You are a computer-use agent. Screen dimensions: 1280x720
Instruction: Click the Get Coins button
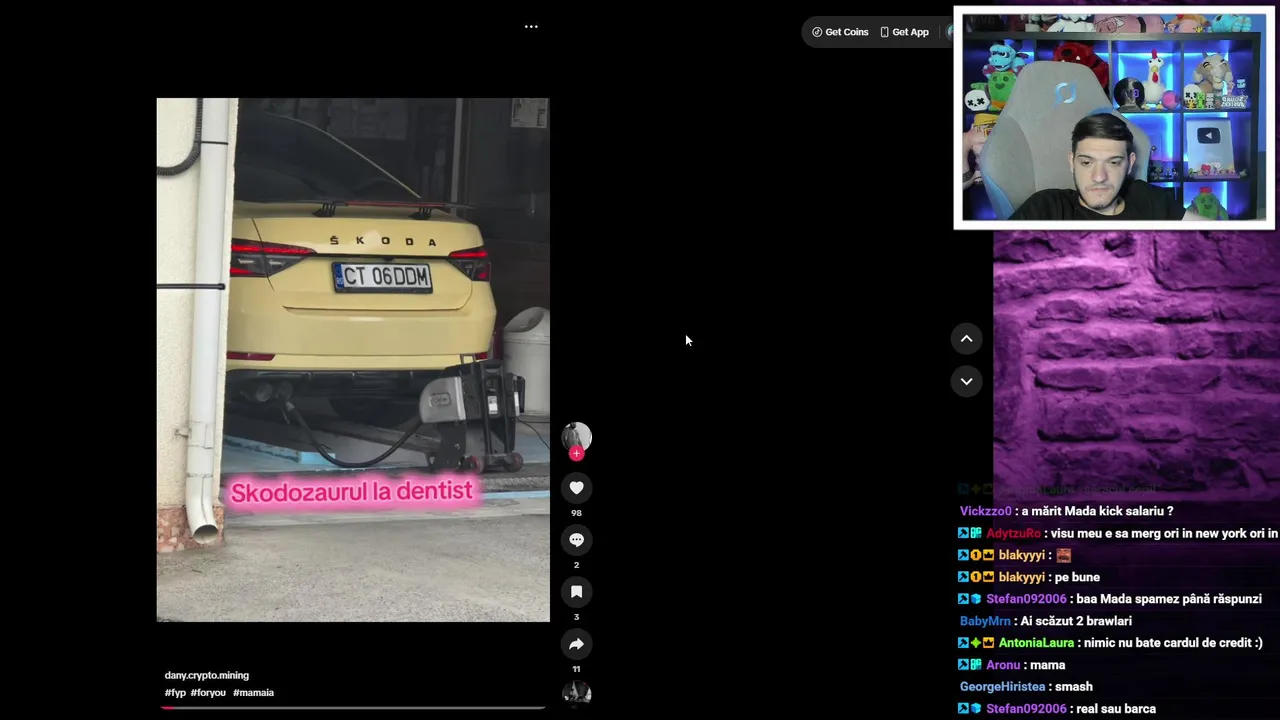coord(840,32)
